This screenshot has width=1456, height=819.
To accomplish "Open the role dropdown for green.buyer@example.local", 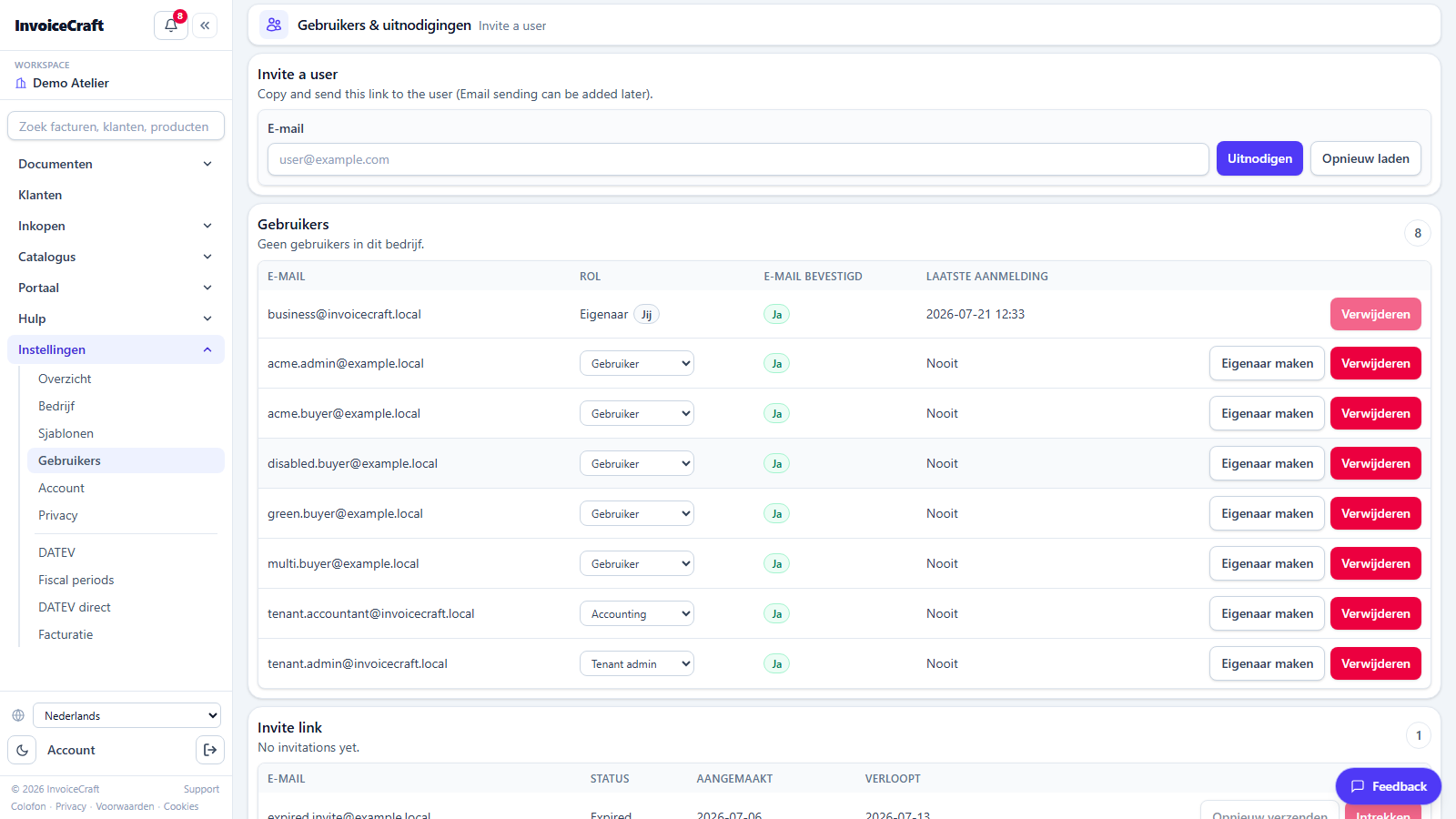I will 636,513.
